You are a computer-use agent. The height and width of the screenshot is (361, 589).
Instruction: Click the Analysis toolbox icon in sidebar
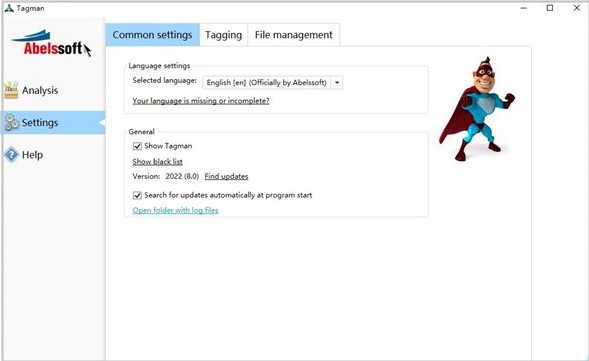coord(11,90)
